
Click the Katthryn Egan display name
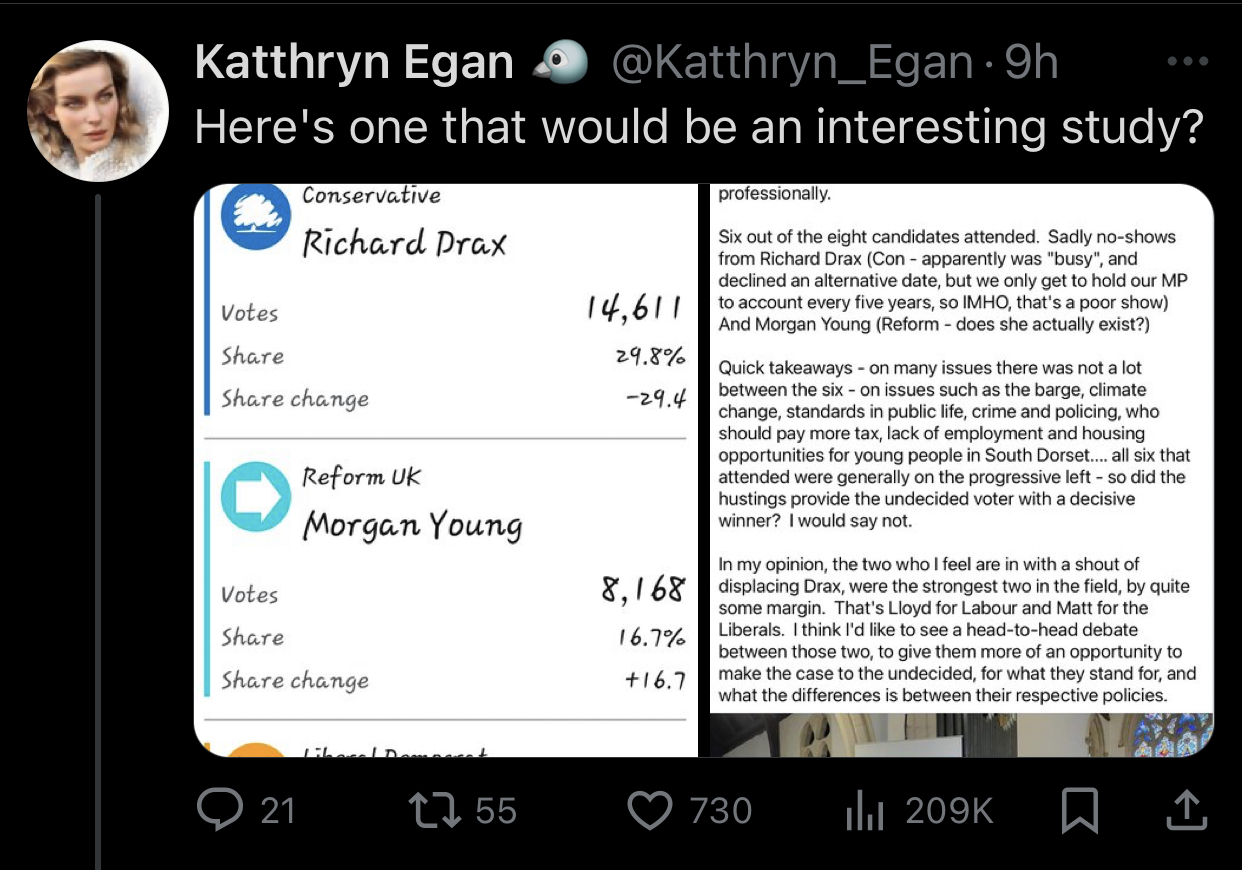point(354,64)
